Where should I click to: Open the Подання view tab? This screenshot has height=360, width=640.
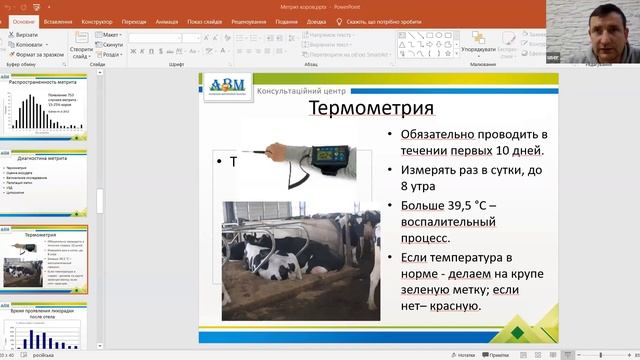click(286, 22)
